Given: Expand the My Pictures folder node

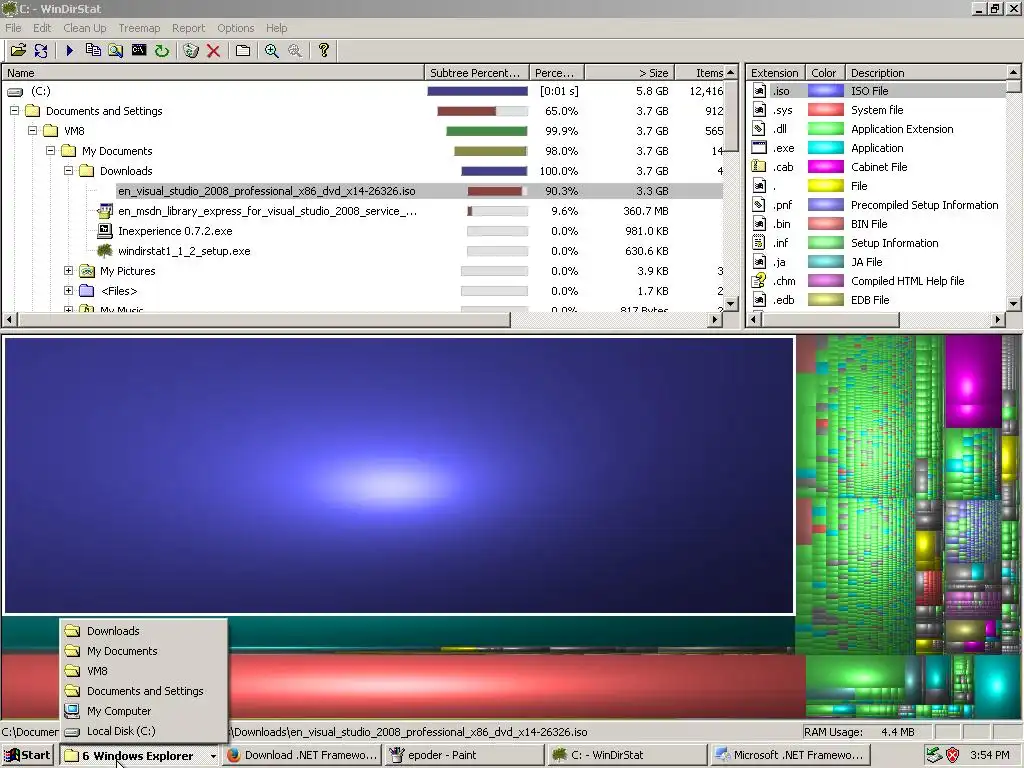Looking at the screenshot, I should click(x=69, y=270).
